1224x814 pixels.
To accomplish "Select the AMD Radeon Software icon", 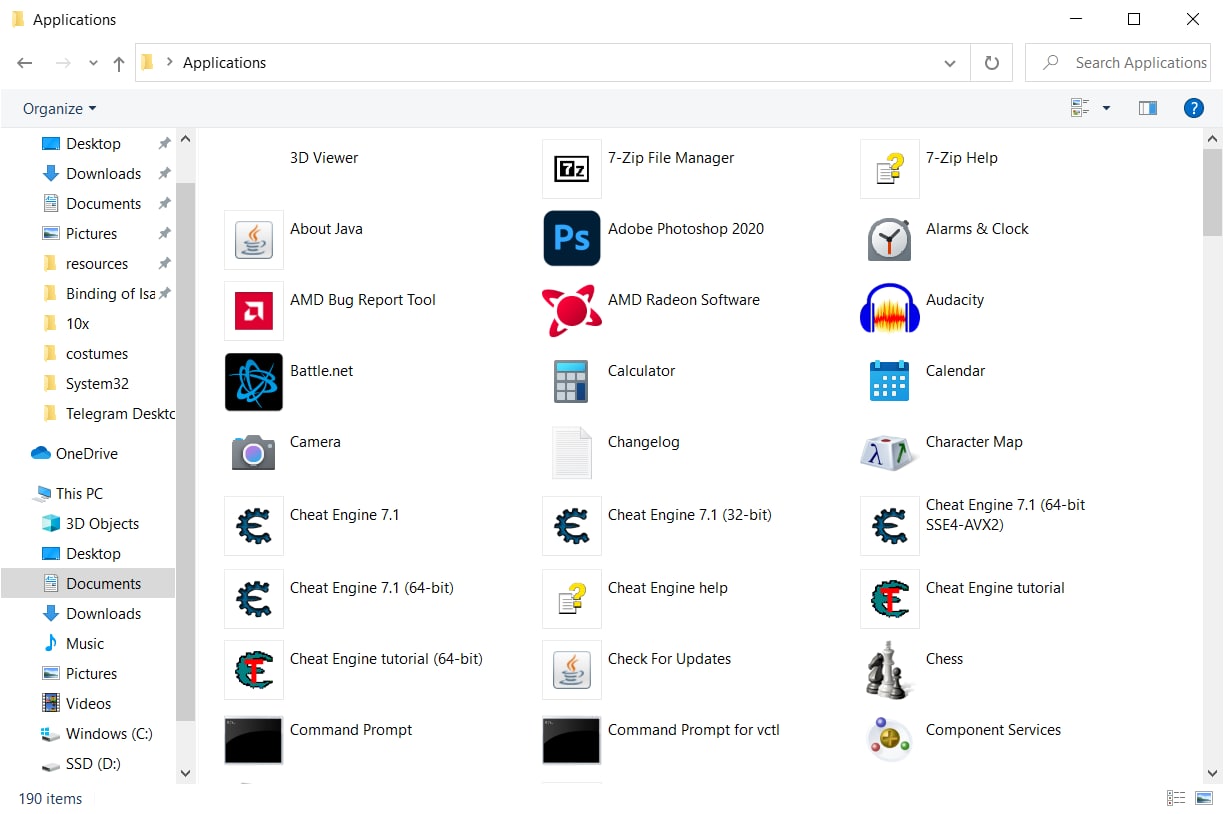I will 572,311.
